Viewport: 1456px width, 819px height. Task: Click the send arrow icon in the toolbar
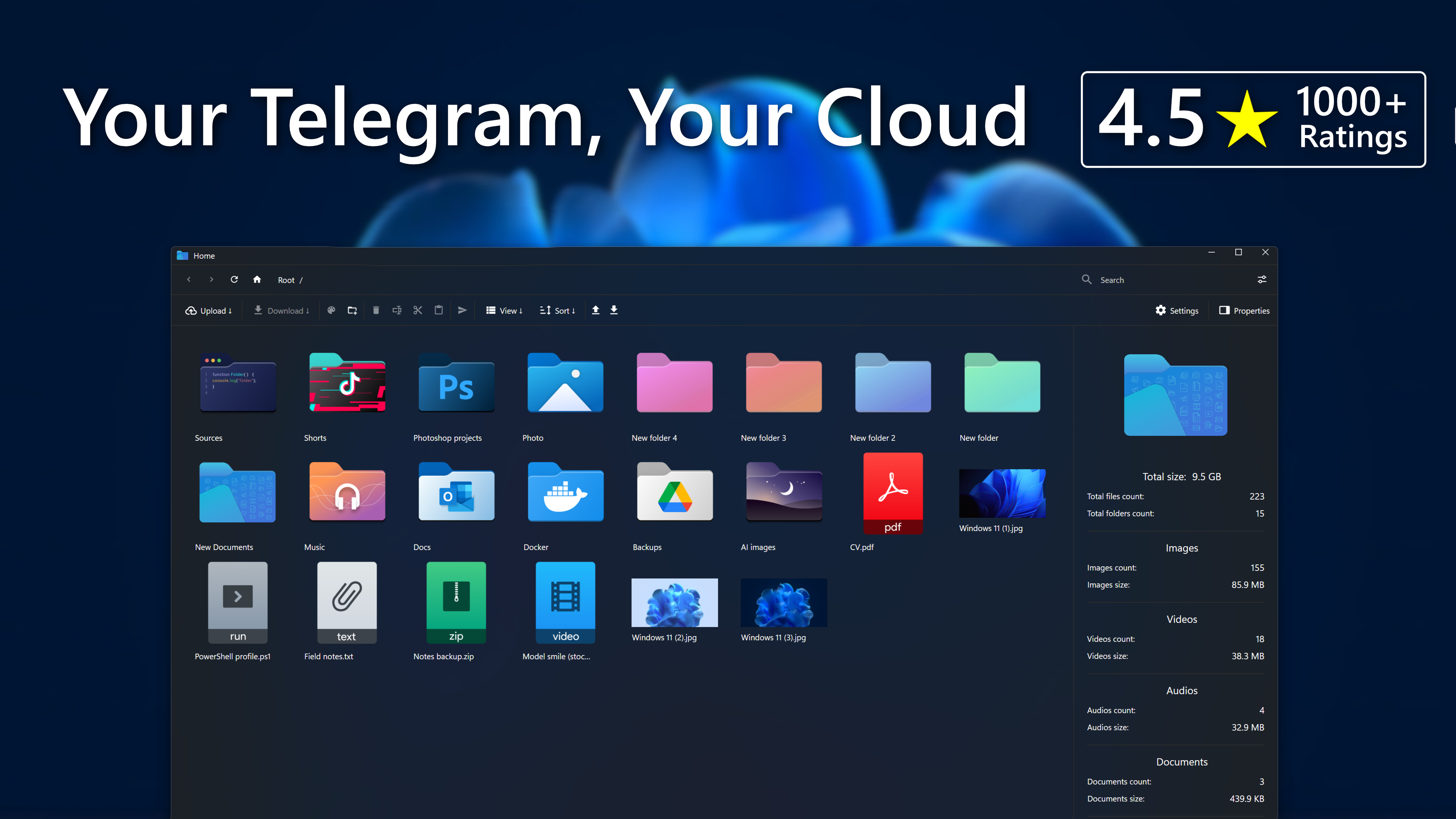[x=462, y=310]
